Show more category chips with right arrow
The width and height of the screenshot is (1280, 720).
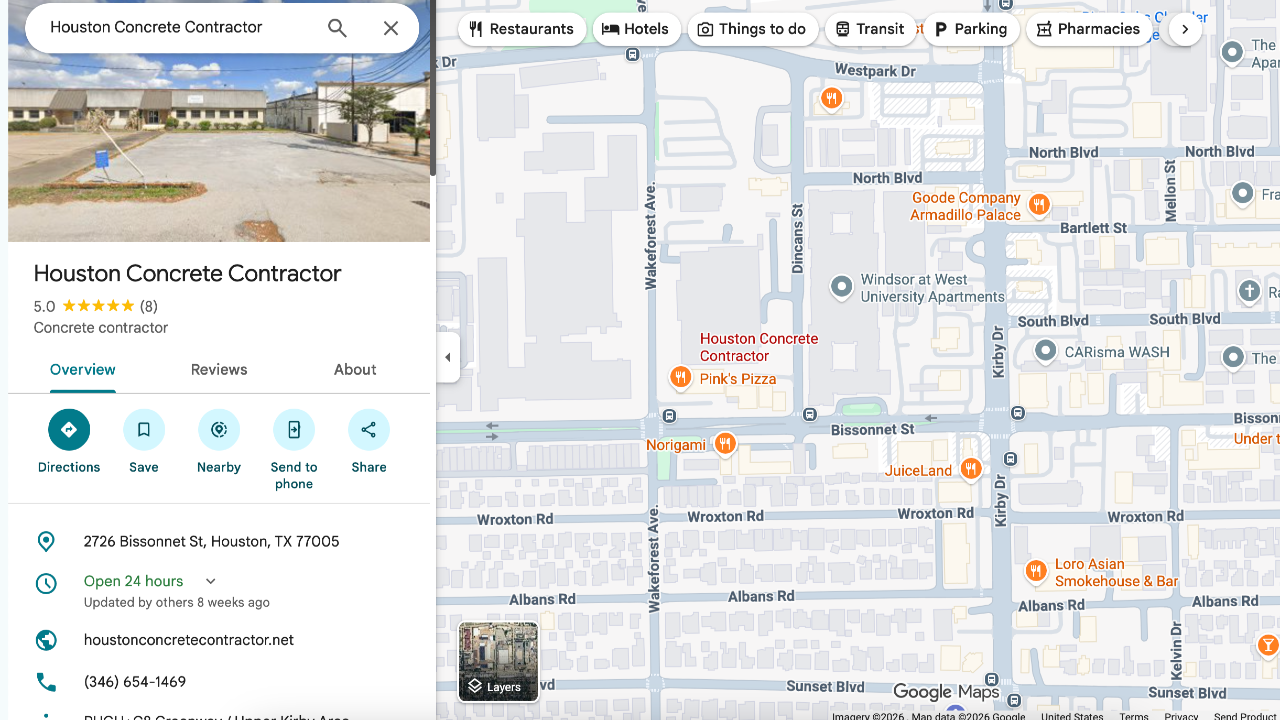coord(1184,29)
